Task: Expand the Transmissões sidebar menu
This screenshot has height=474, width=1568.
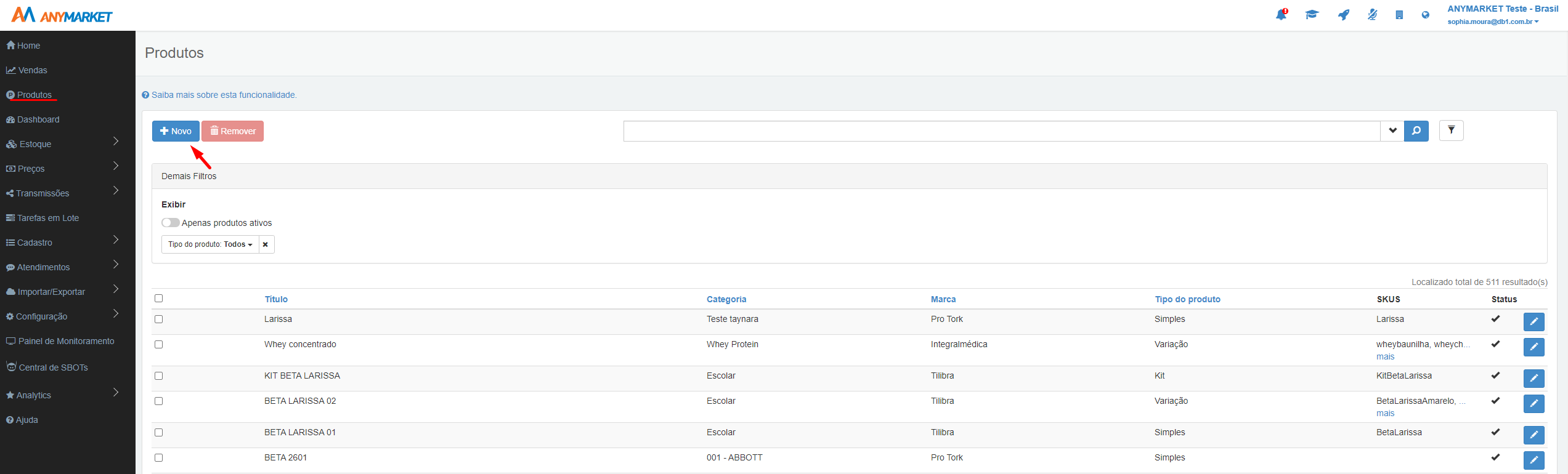Action: pyautogui.click(x=116, y=191)
